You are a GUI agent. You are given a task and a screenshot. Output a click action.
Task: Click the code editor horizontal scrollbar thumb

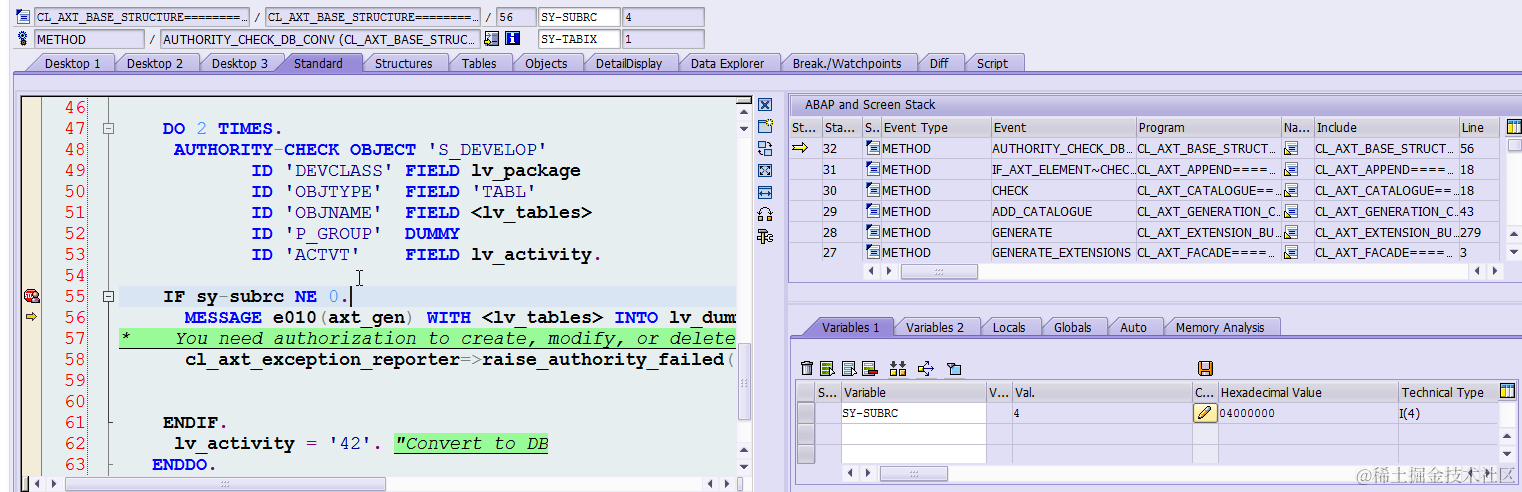pos(225,483)
